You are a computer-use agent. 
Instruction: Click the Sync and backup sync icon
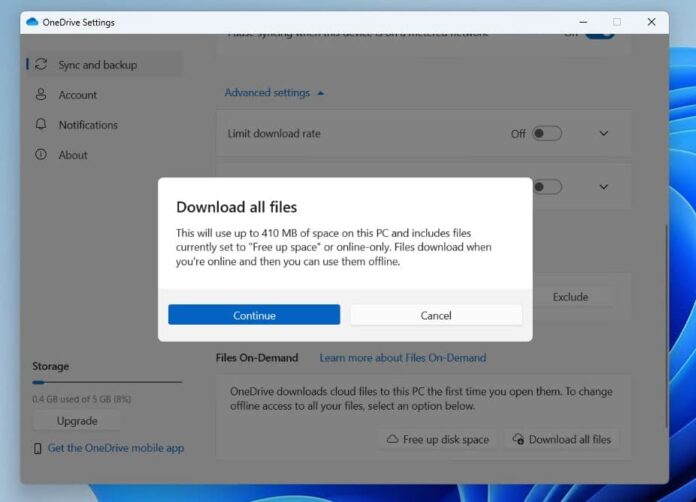(x=41, y=65)
